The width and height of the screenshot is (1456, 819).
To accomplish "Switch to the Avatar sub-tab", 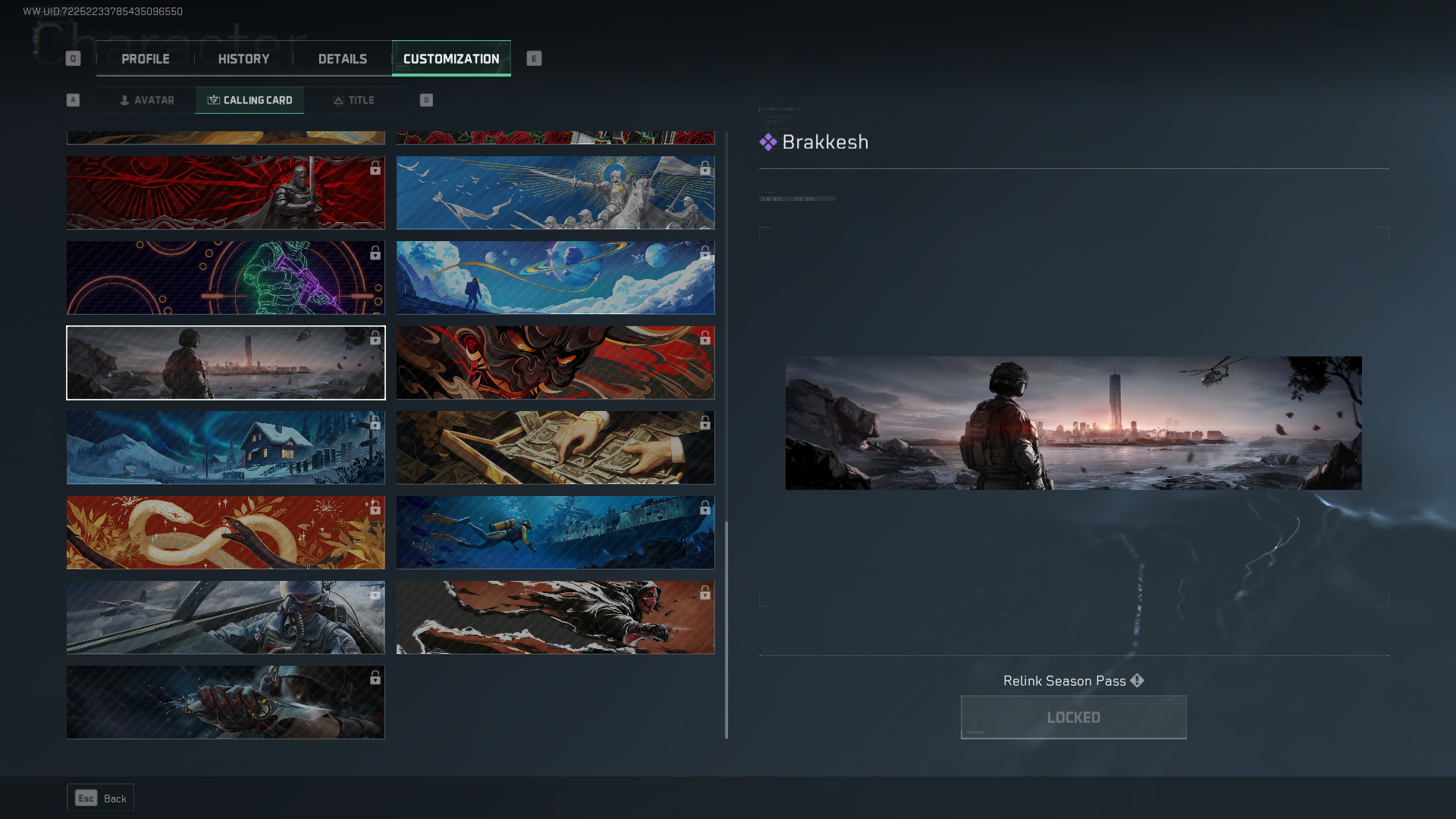I will (146, 100).
